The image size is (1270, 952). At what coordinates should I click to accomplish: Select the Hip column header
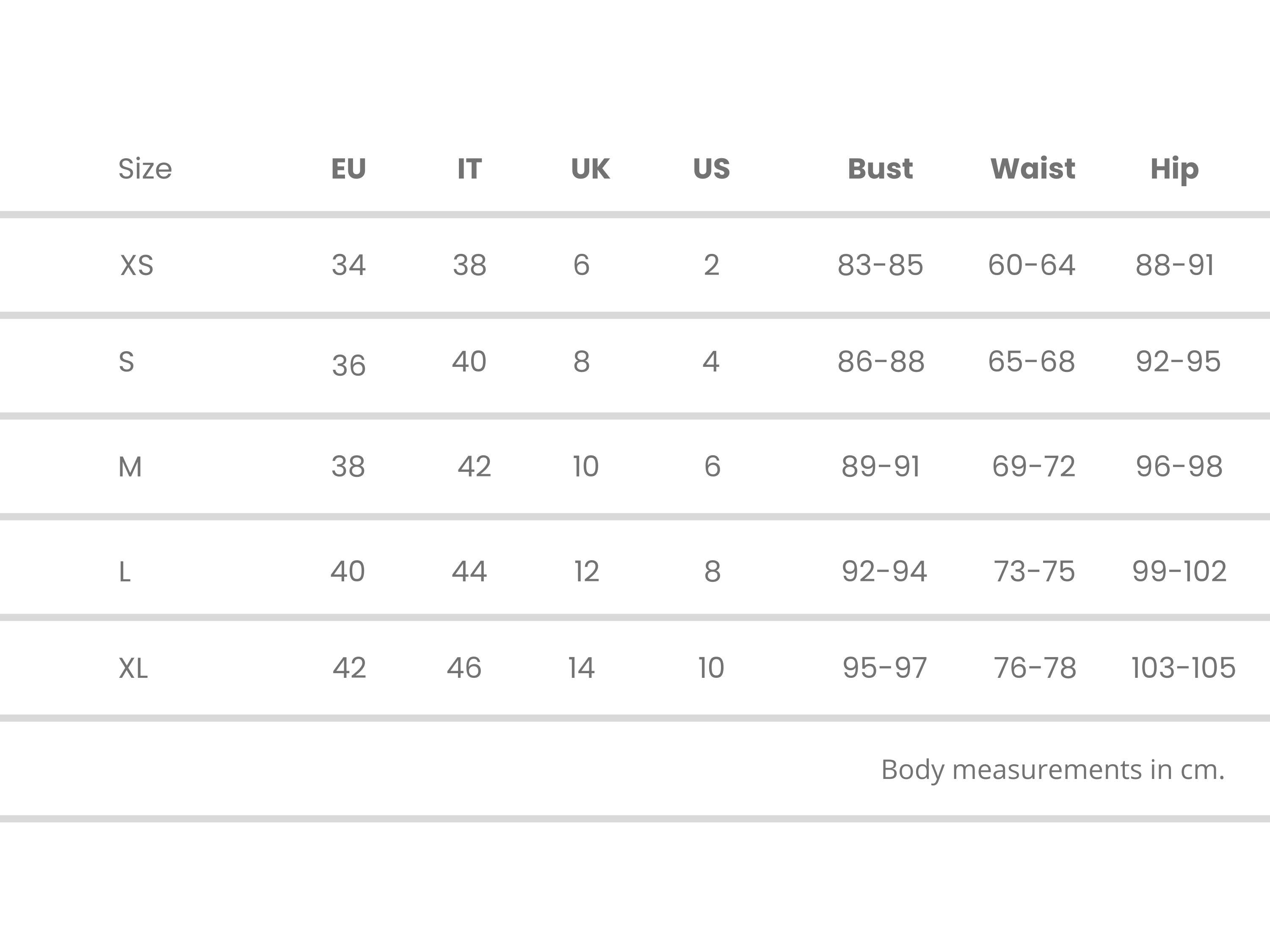1175,170
